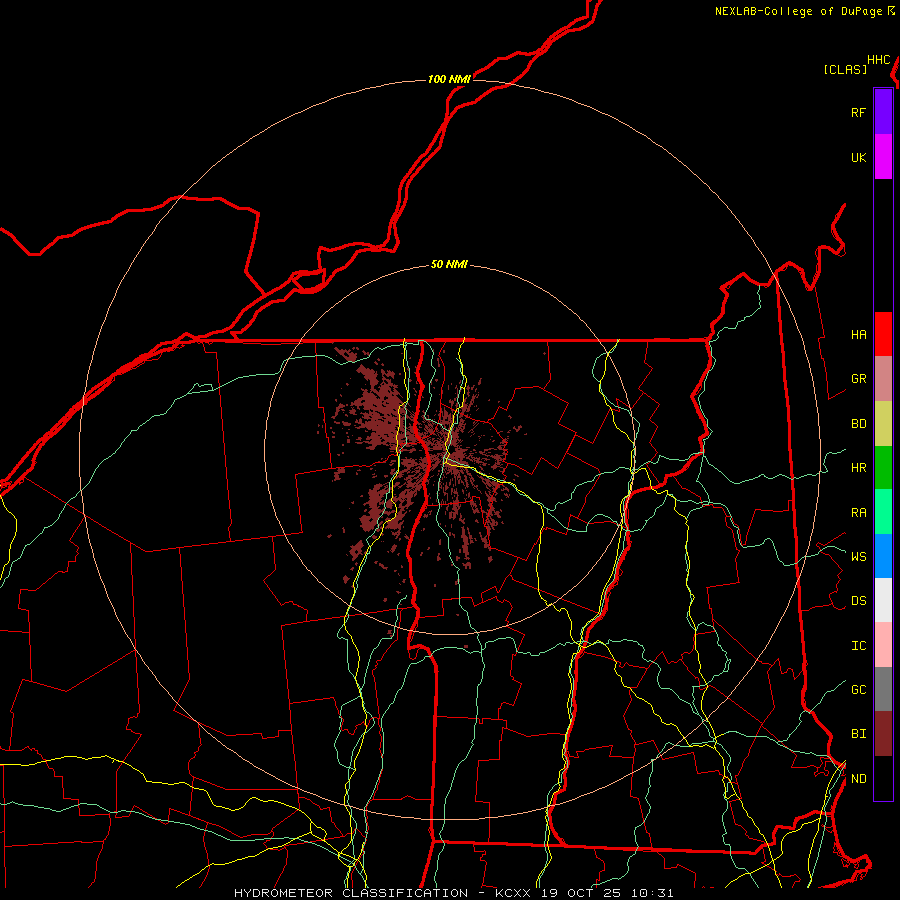Click the HHC legend heading

(879, 60)
